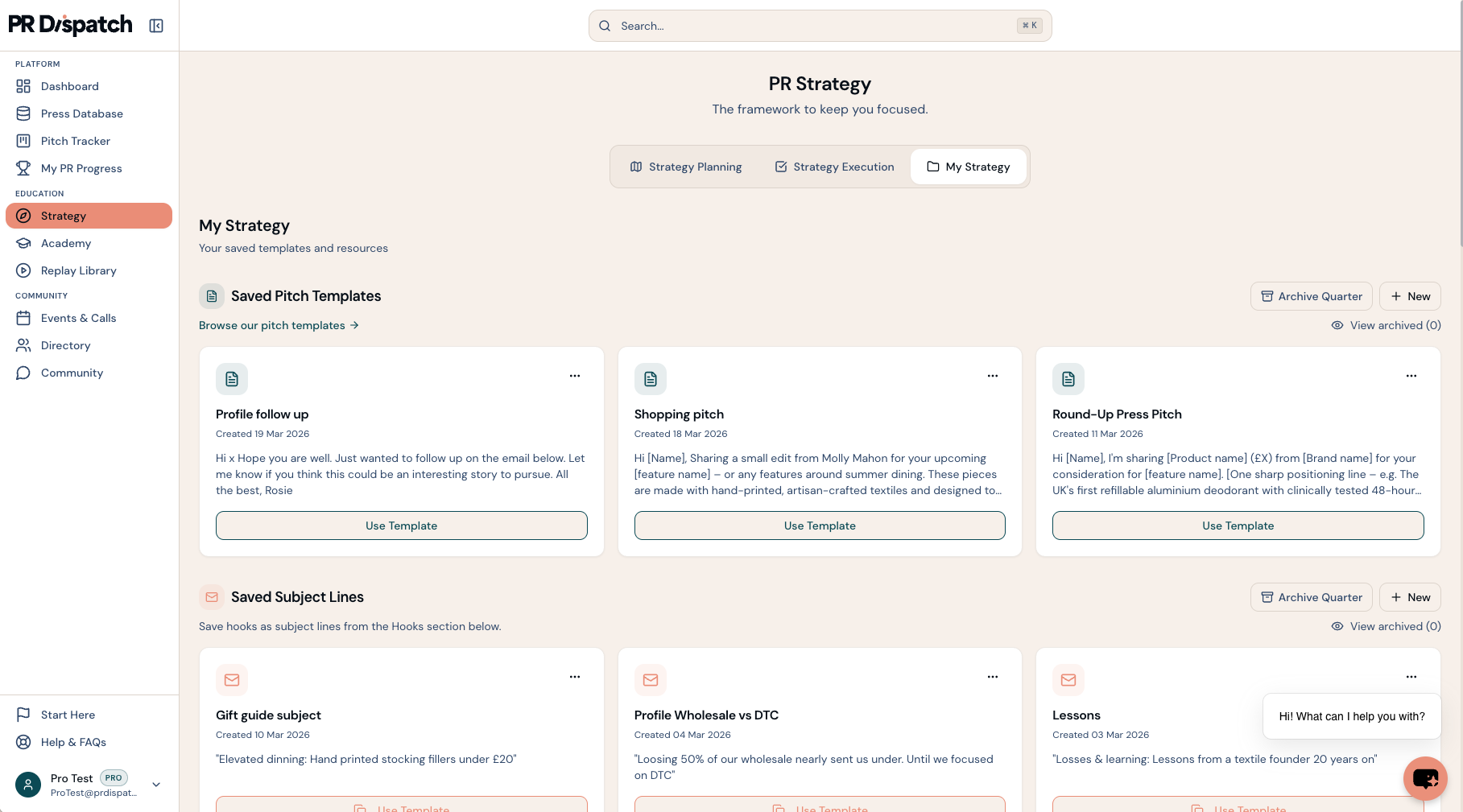Click the Round-Up Press Pitch document icon
Screen dimensions: 1463x812
(1068, 379)
